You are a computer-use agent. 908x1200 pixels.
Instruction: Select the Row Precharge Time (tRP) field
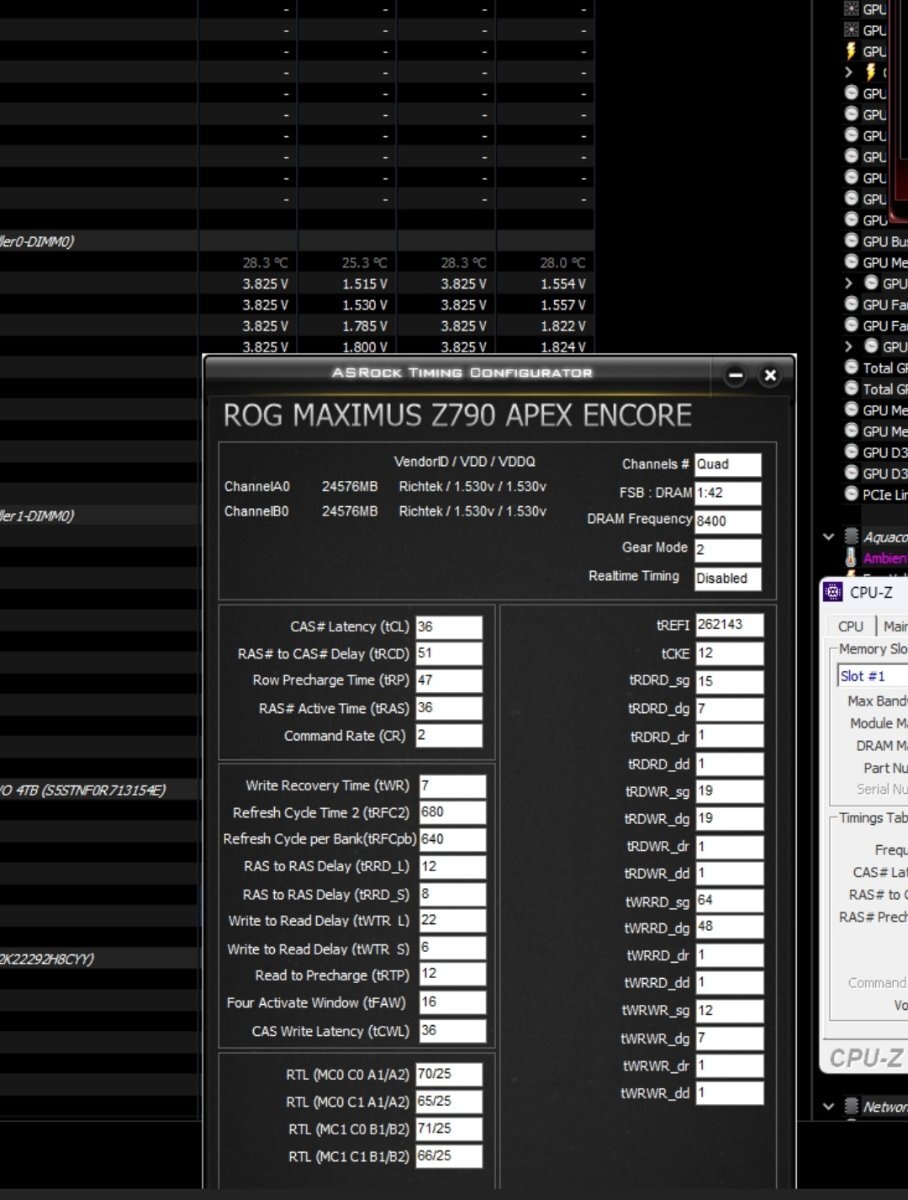(449, 681)
